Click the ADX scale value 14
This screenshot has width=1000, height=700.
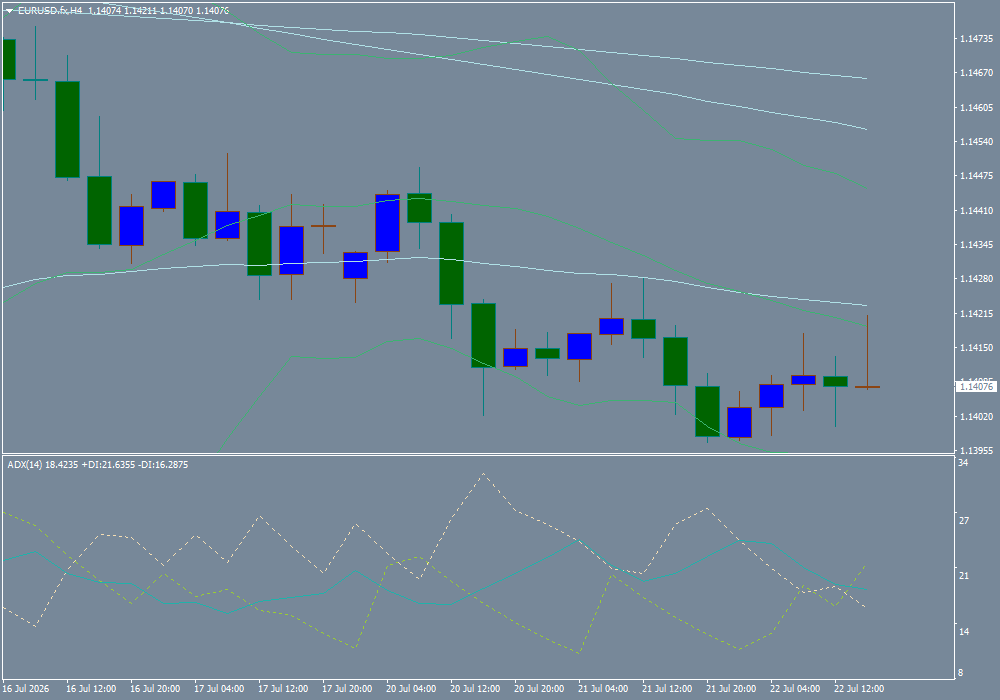click(x=964, y=631)
